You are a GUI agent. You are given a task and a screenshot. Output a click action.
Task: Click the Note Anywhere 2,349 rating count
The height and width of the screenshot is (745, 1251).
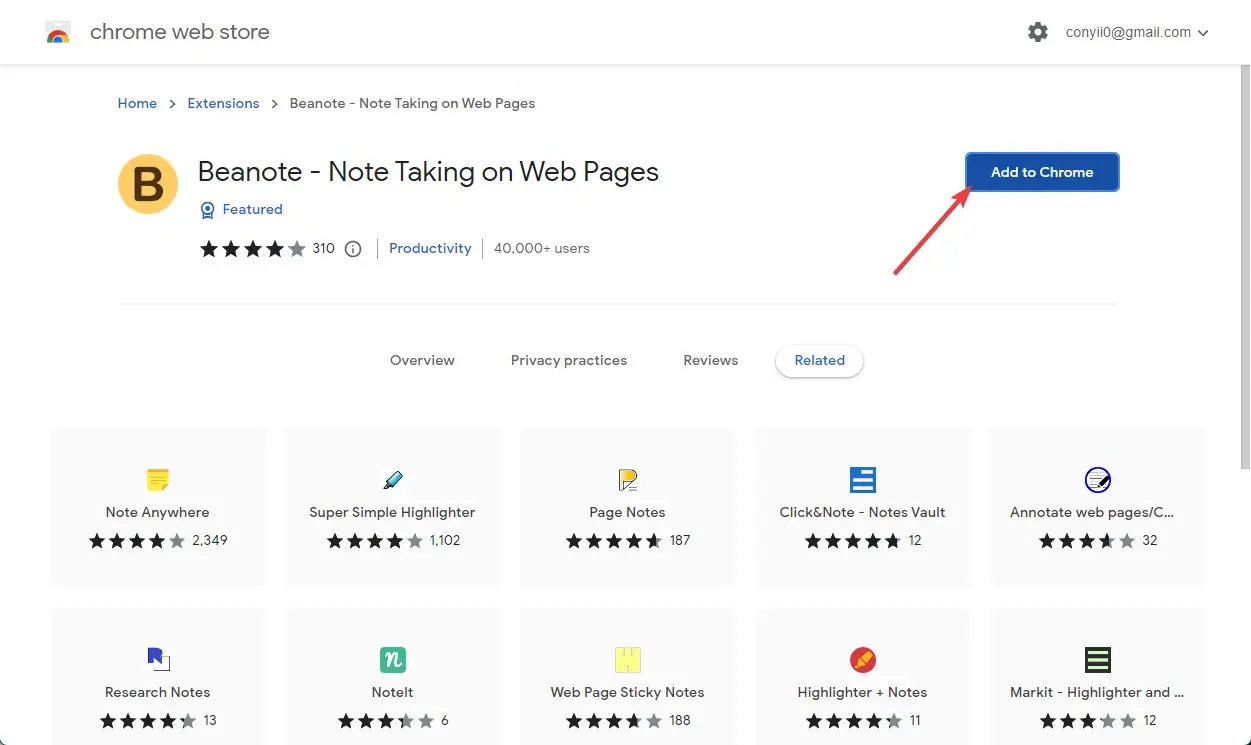coord(210,540)
